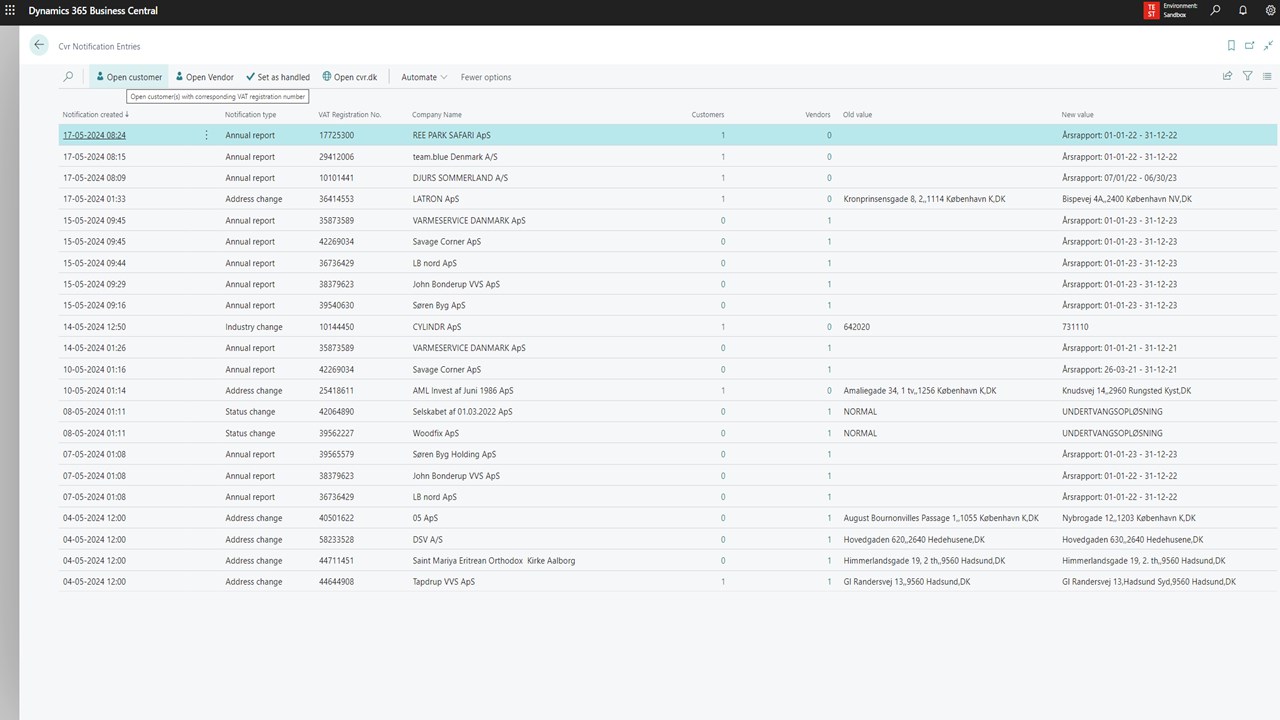Screen dimensions: 1280x720
Task: Click the Woodfix ApS company cell
Action: [436, 433]
